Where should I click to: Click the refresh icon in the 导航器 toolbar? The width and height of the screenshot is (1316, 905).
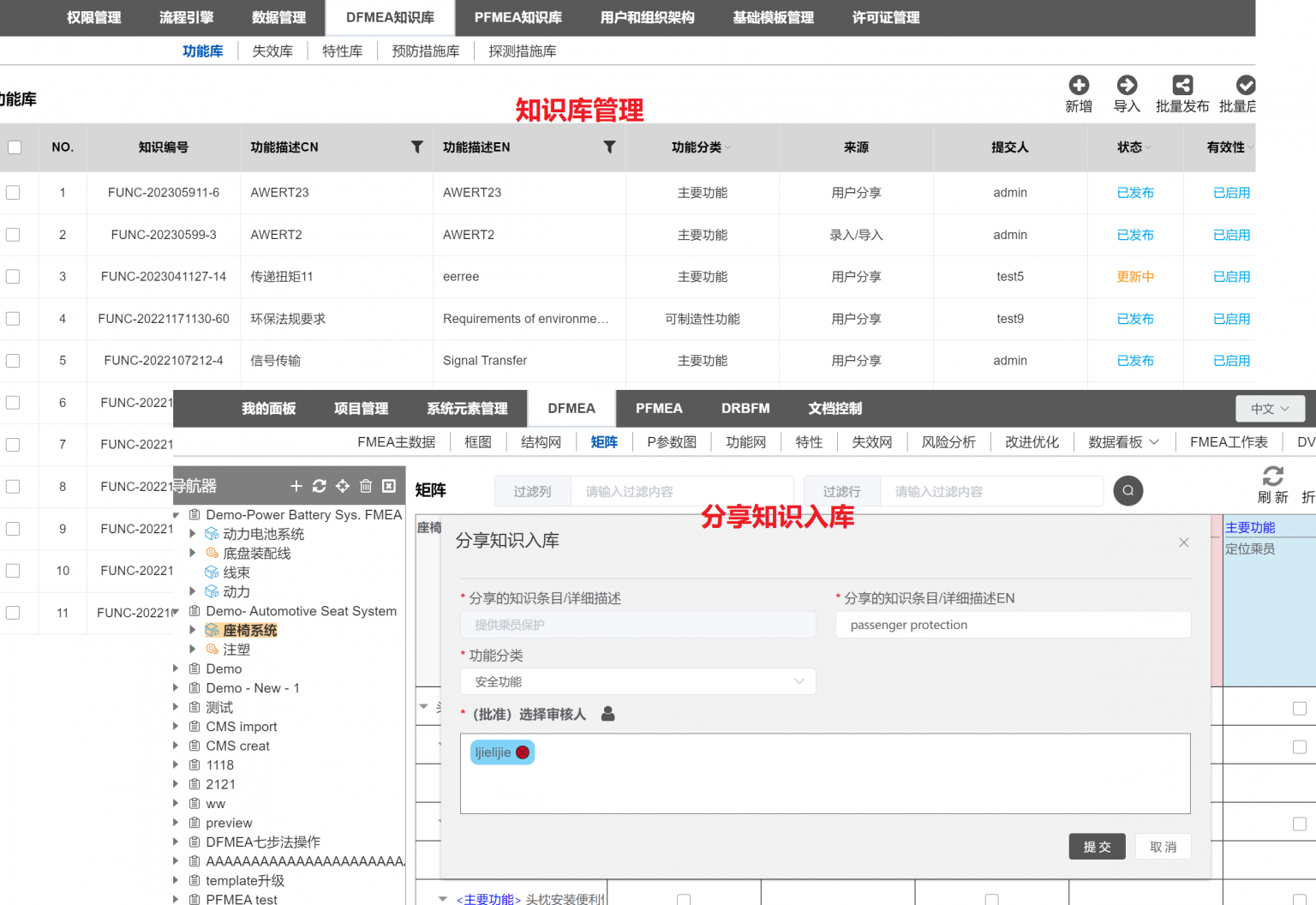click(320, 486)
